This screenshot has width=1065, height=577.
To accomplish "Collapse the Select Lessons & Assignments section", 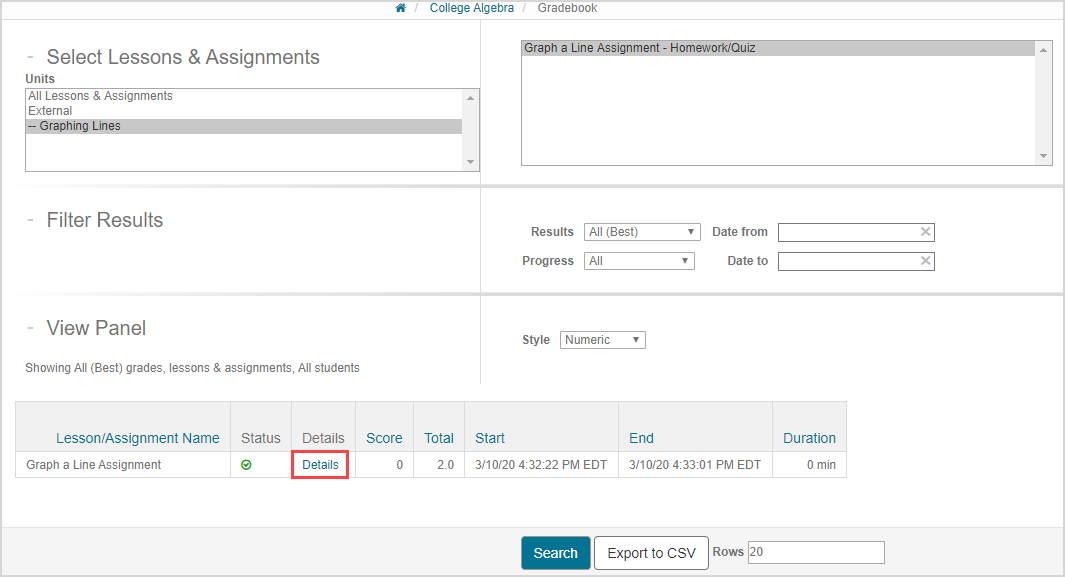I will 30,57.
